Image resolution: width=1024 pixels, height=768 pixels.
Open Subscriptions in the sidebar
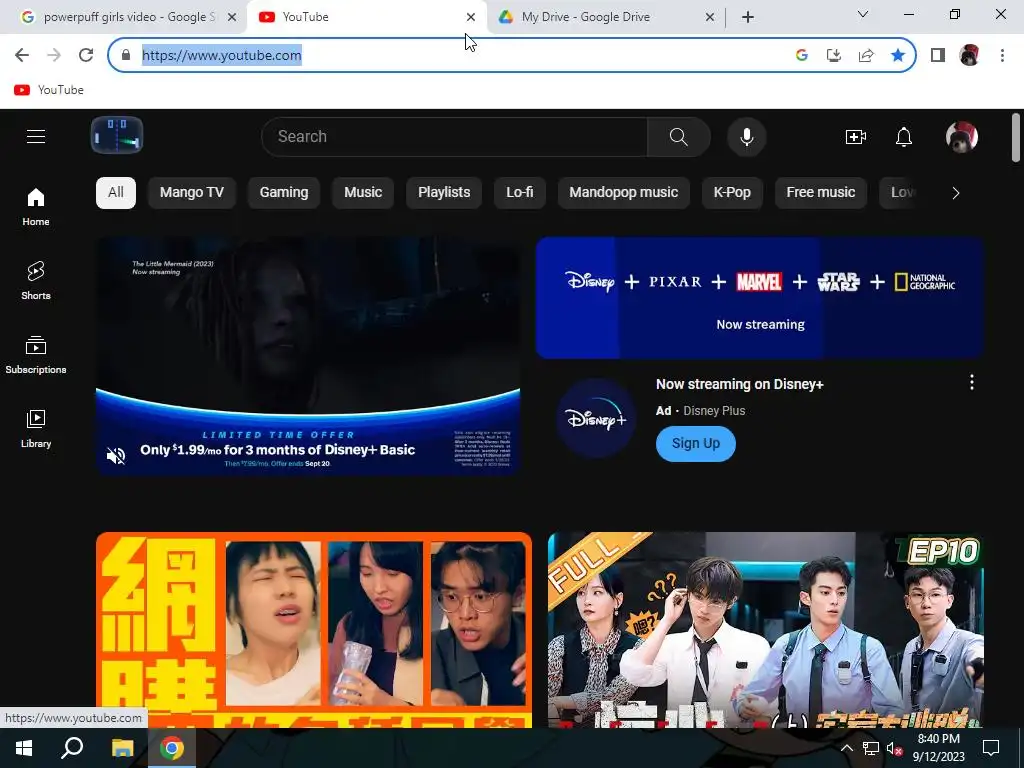click(36, 355)
